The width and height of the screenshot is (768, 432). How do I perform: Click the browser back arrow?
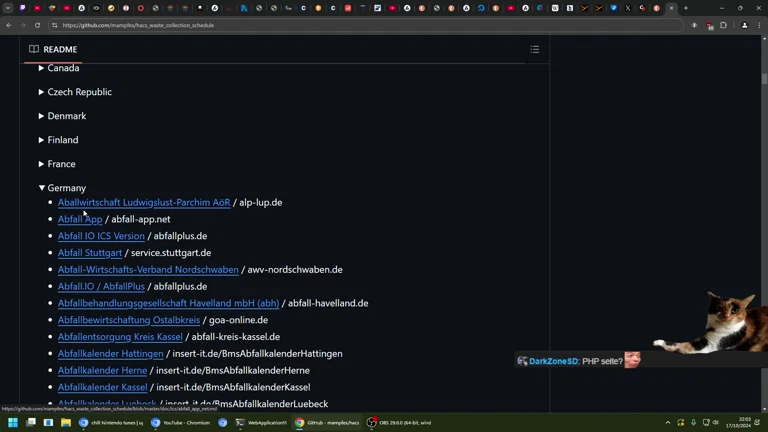click(9, 25)
